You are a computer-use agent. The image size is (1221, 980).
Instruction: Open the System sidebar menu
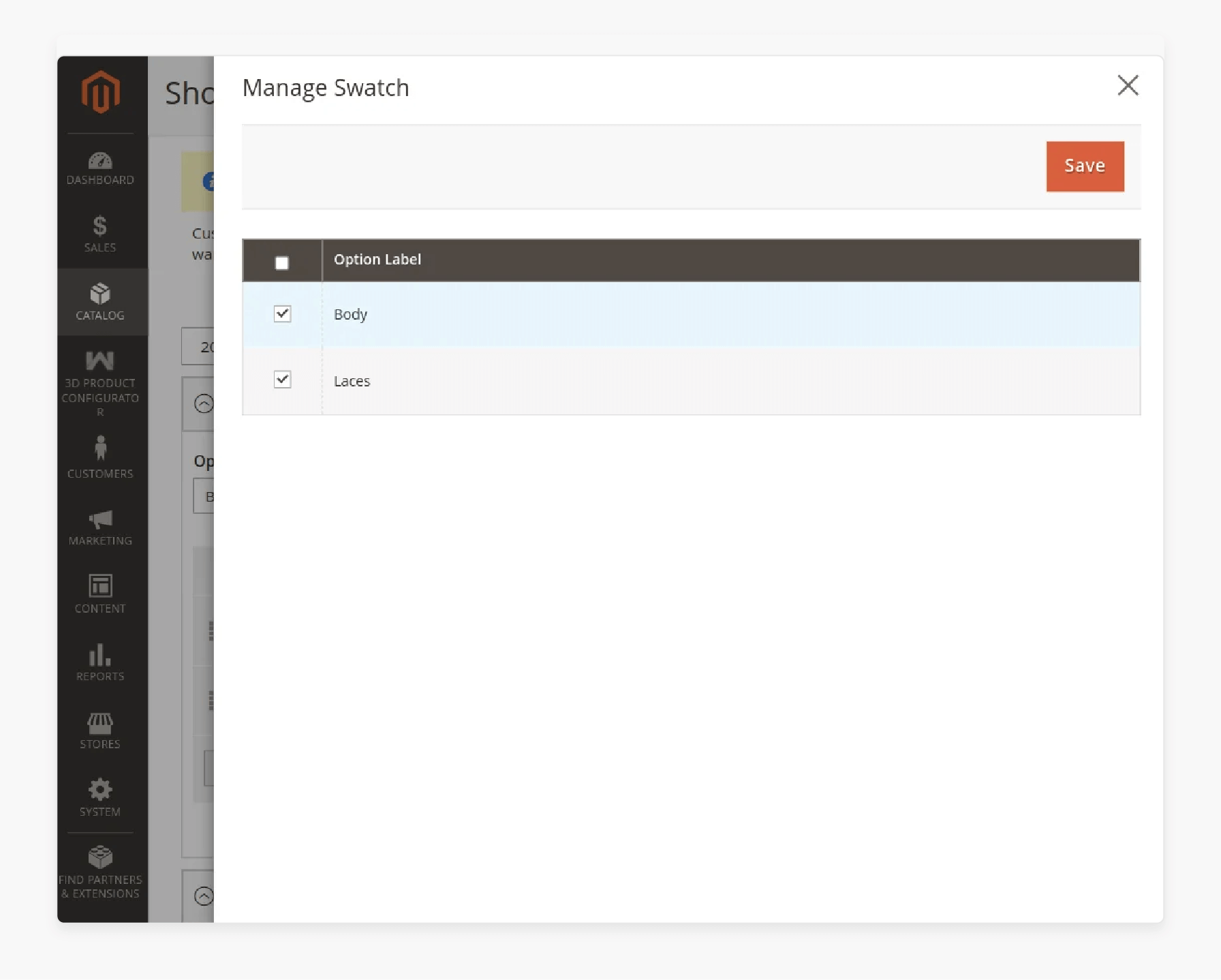point(101,797)
